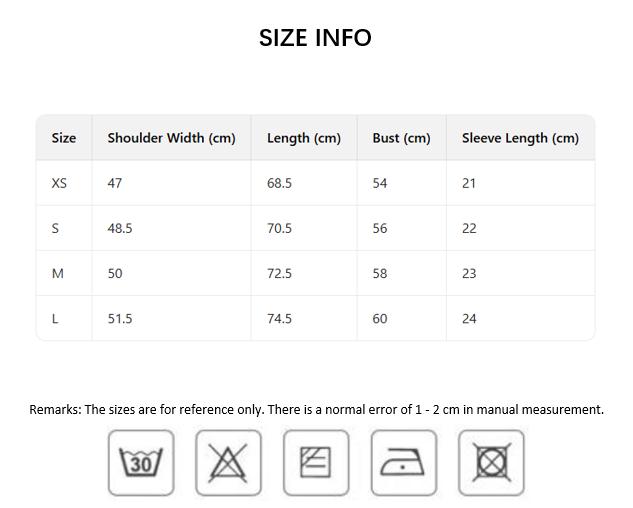Click the Length (cm) column header

(304, 138)
